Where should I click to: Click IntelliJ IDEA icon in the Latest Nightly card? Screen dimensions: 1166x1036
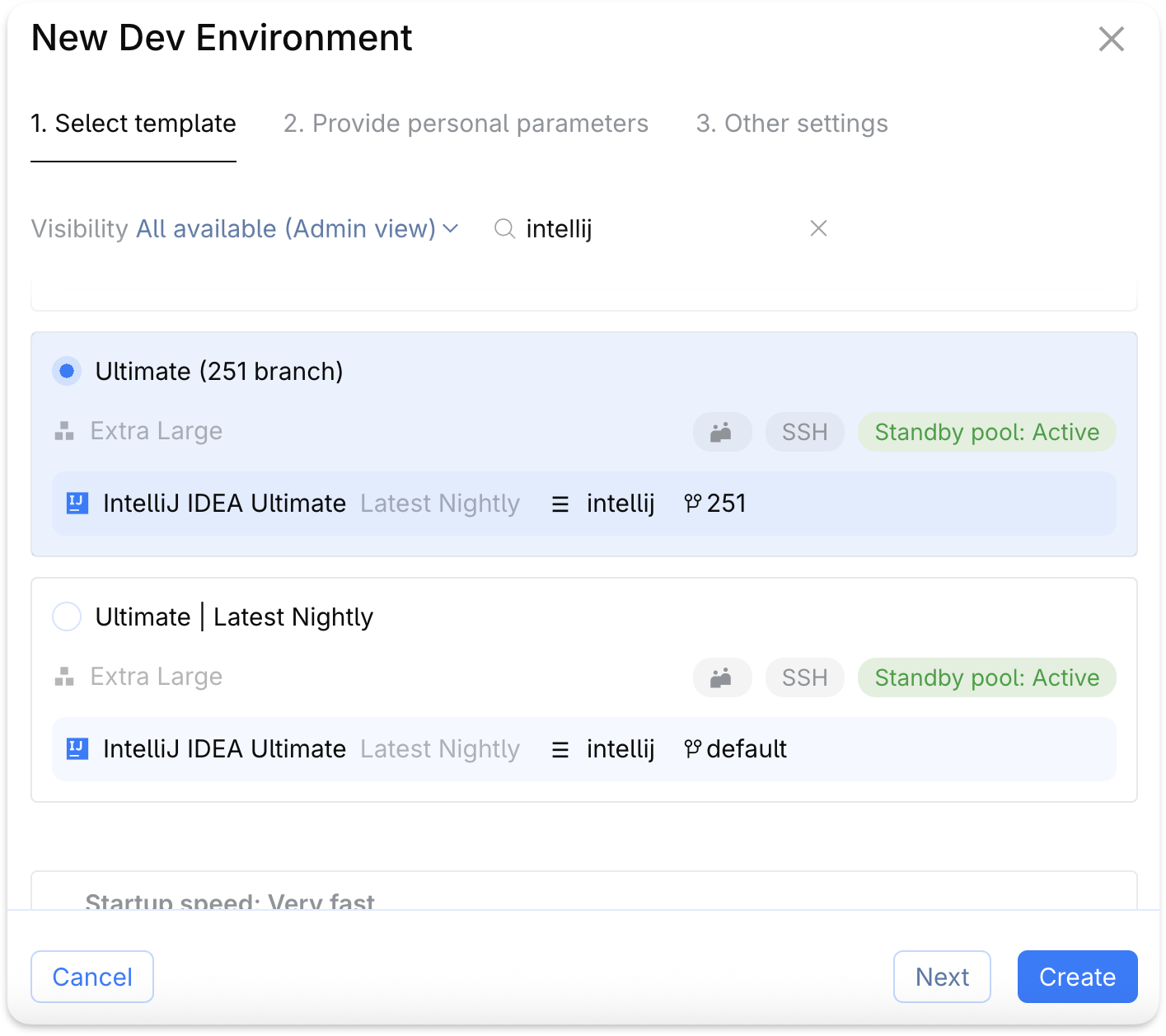pyautogui.click(x=77, y=748)
